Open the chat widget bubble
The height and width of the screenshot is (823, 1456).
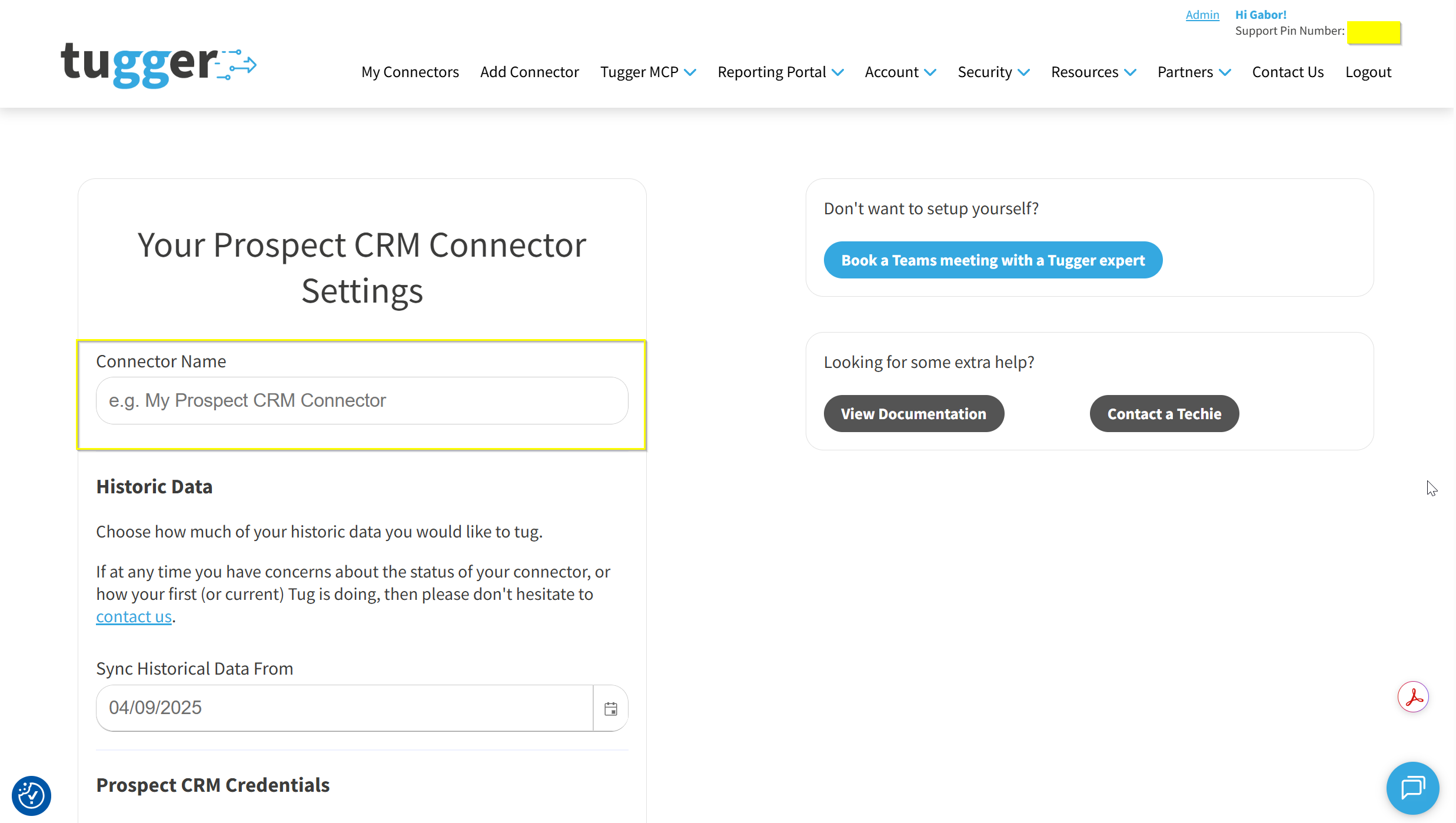(1412, 788)
